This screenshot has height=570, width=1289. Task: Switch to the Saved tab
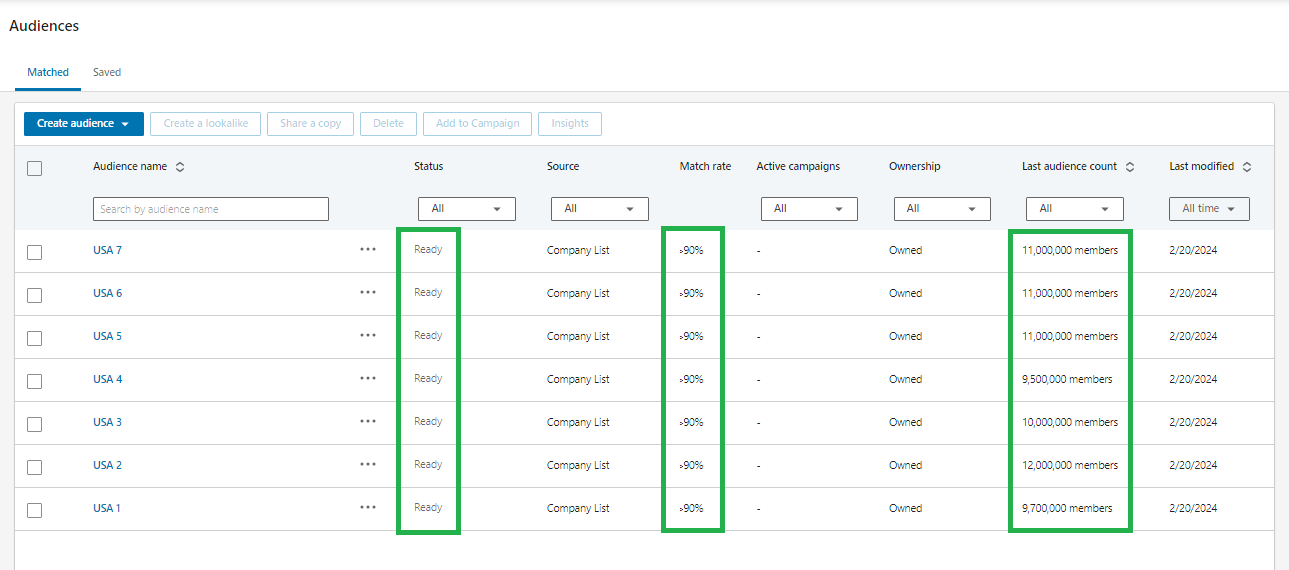pos(107,73)
